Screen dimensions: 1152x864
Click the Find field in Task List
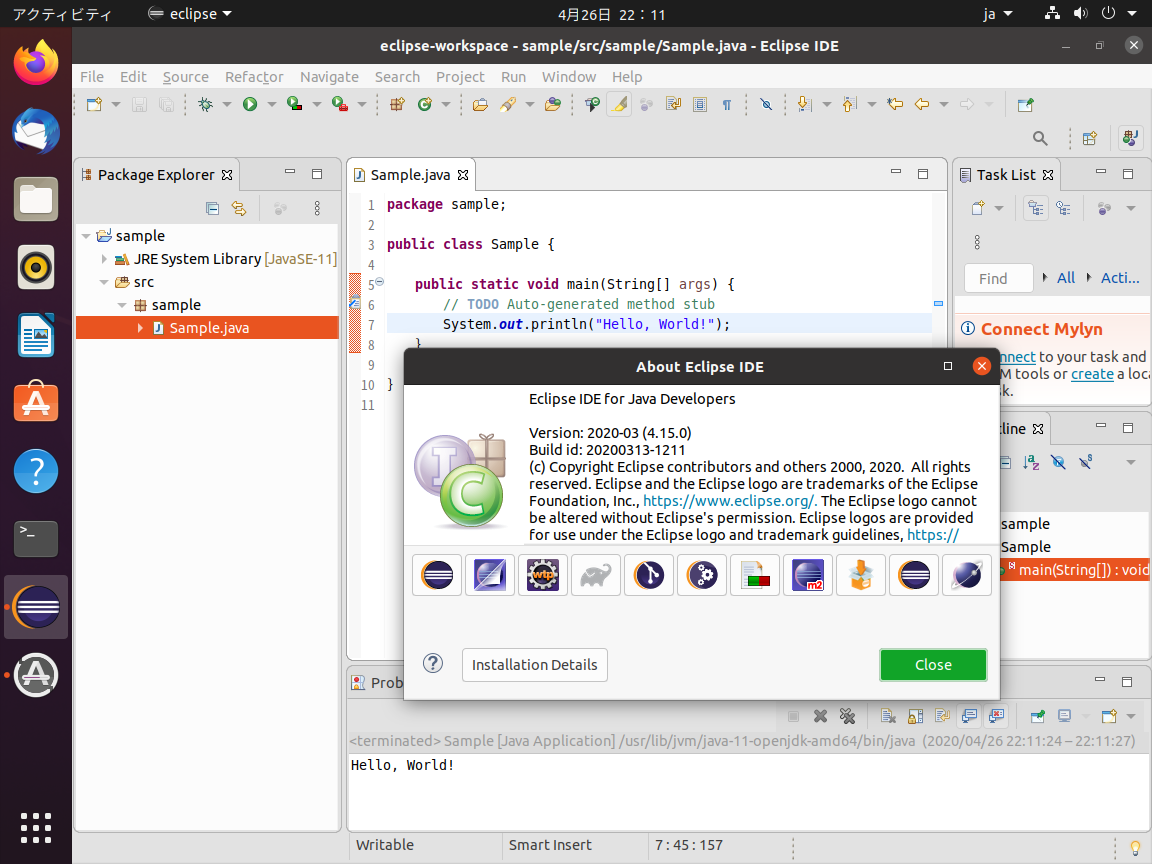click(x=998, y=278)
